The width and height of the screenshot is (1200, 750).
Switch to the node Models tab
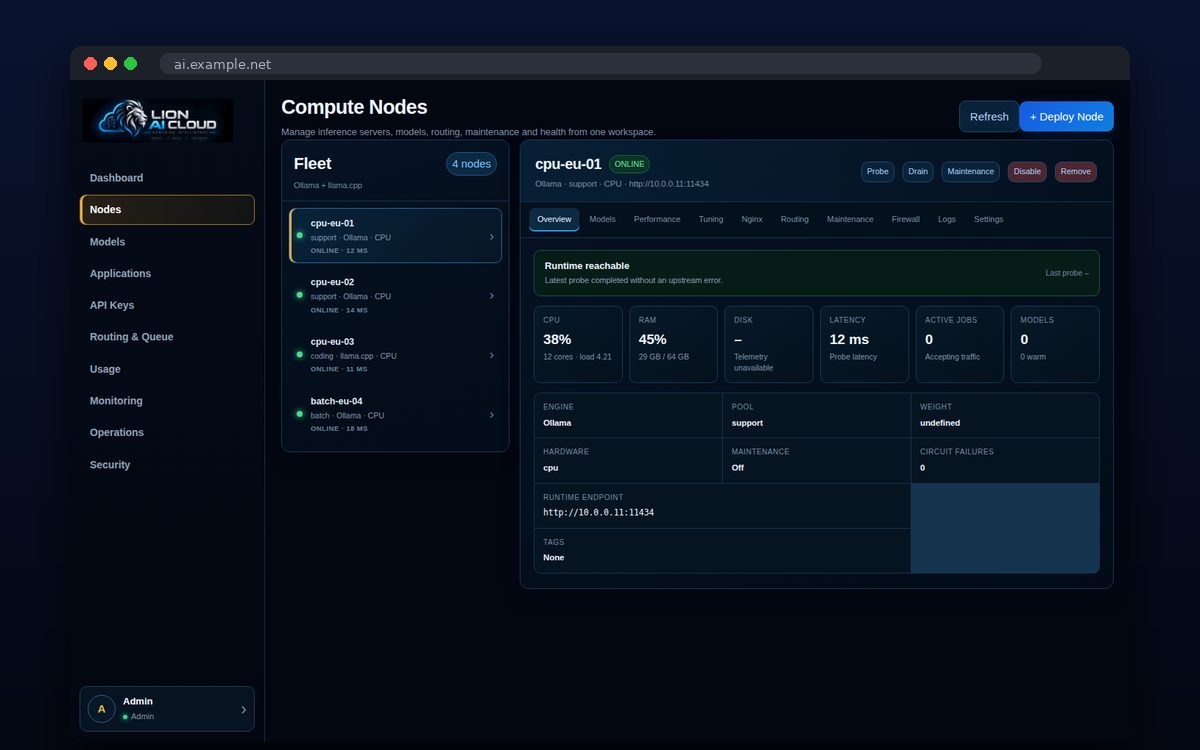point(602,219)
